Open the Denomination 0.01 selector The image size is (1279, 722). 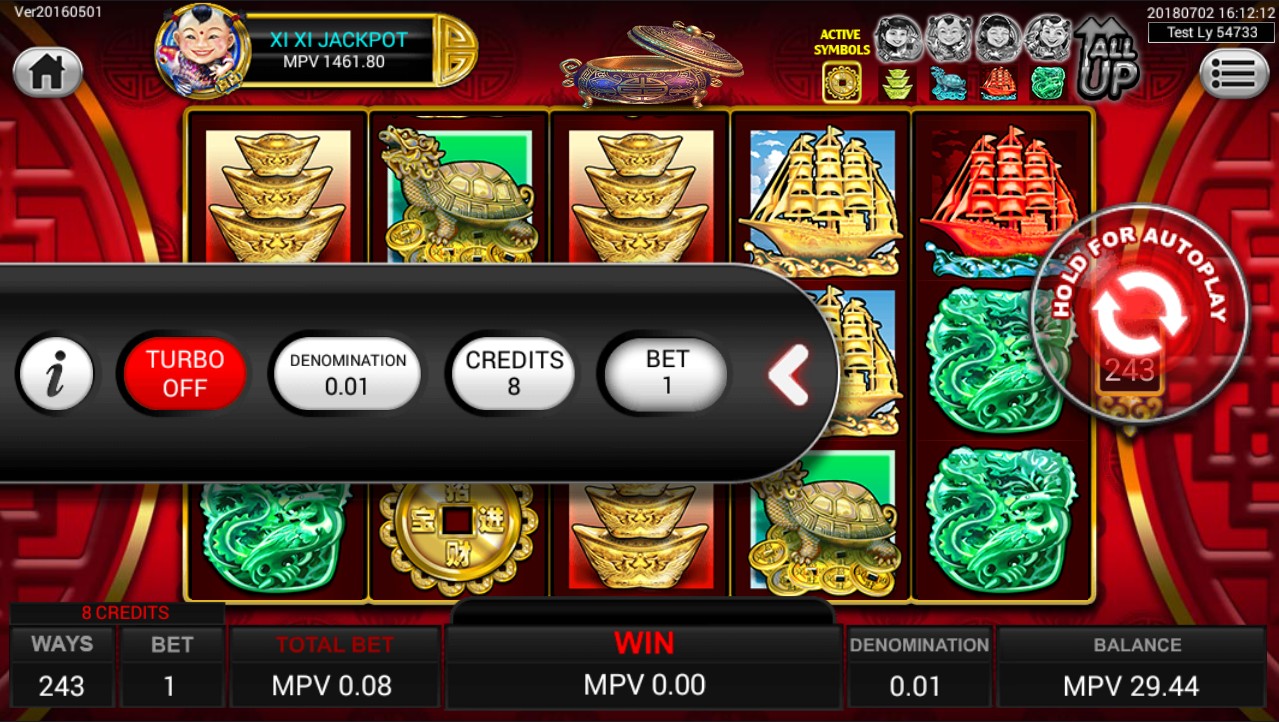(x=347, y=374)
